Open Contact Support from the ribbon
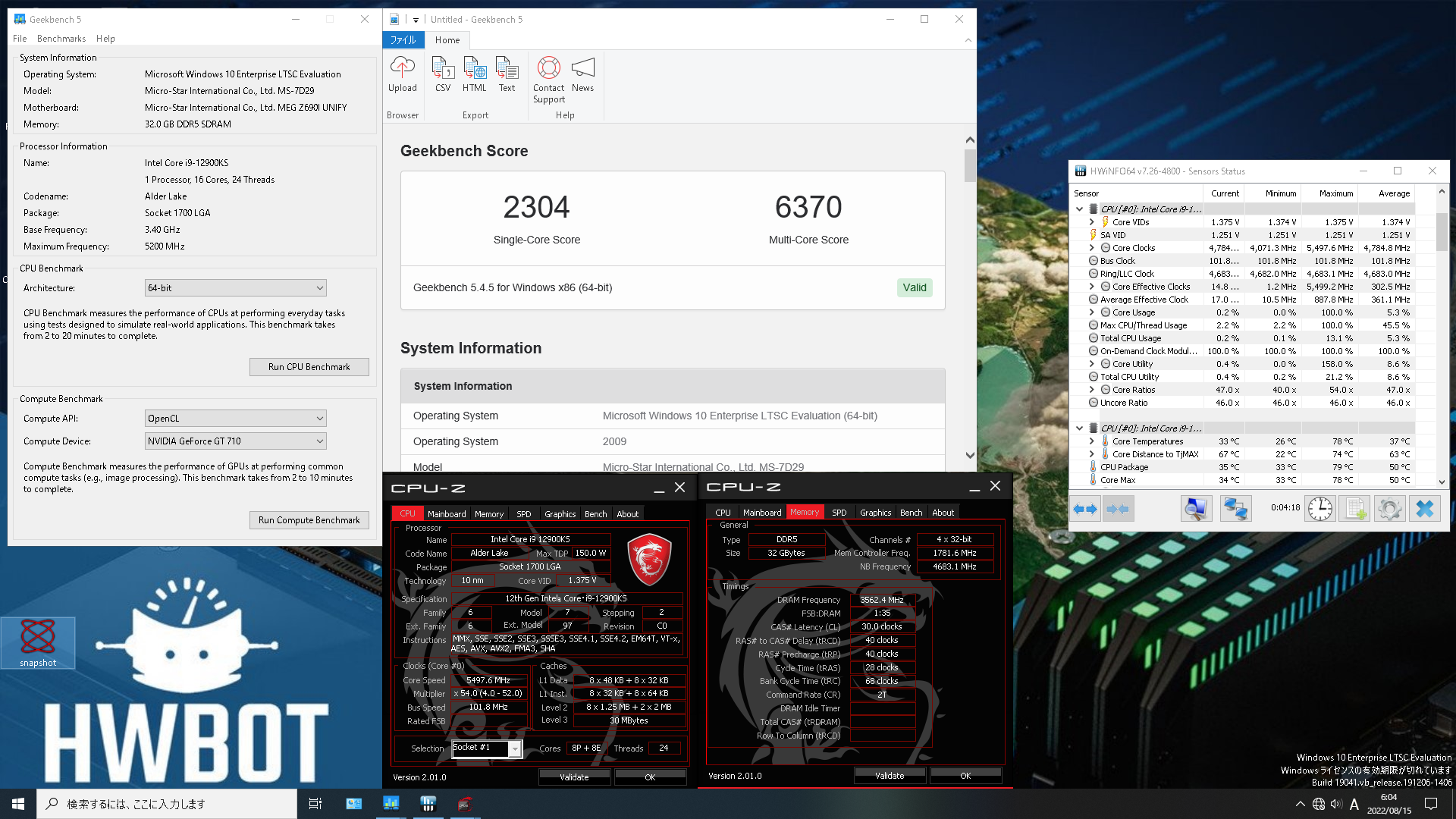The height and width of the screenshot is (819, 1456). (x=549, y=80)
